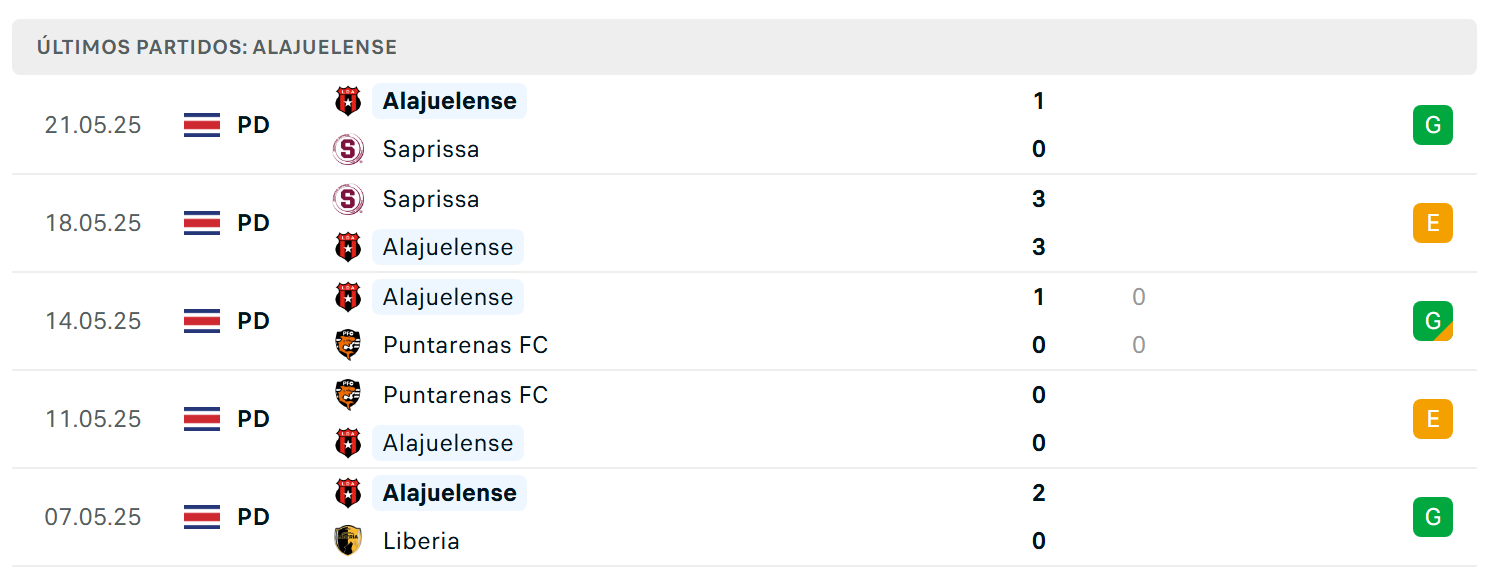Click Alajuelense crest in 21.05.25 match

(347, 101)
